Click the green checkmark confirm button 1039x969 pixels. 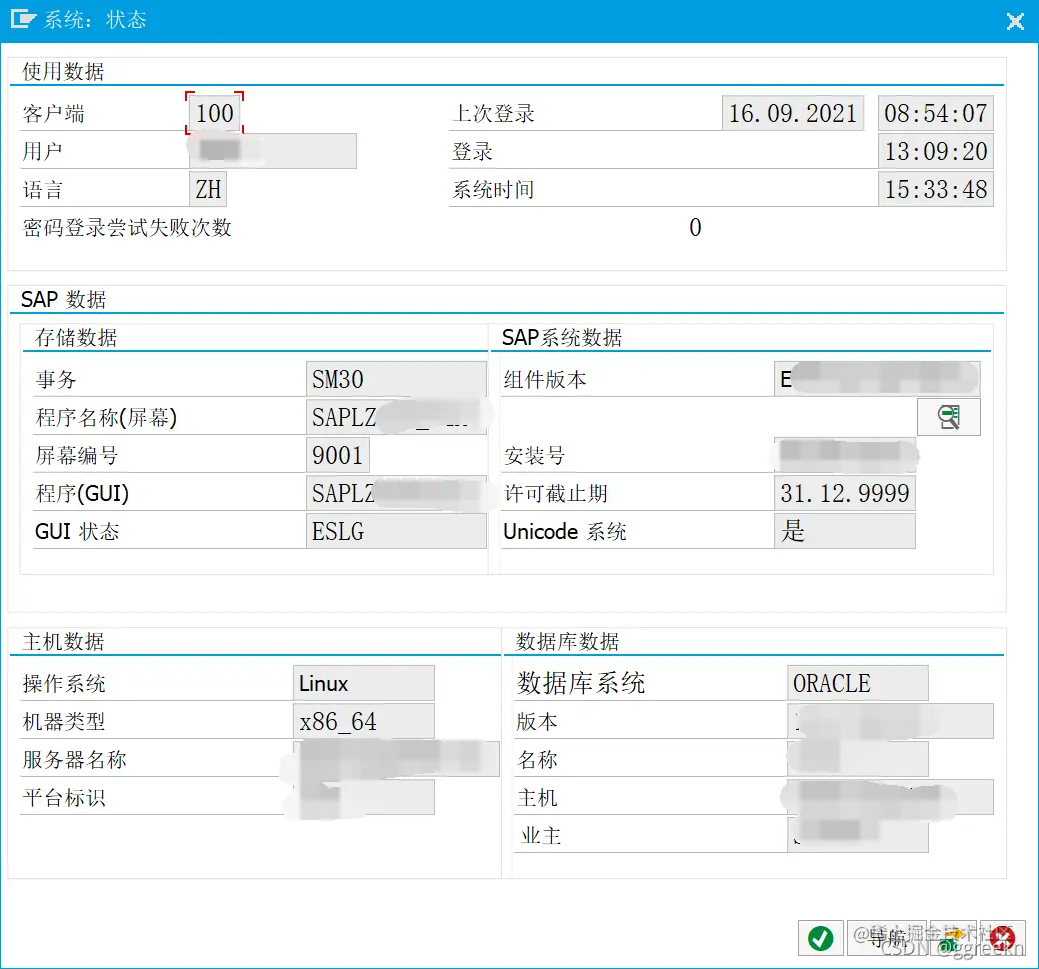pos(820,938)
